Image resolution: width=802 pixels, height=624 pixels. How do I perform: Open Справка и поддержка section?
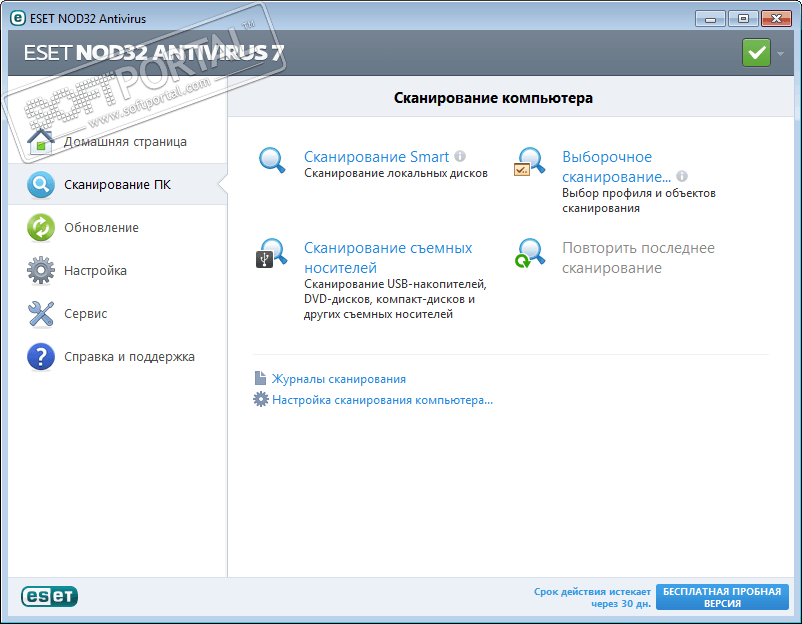tap(129, 356)
